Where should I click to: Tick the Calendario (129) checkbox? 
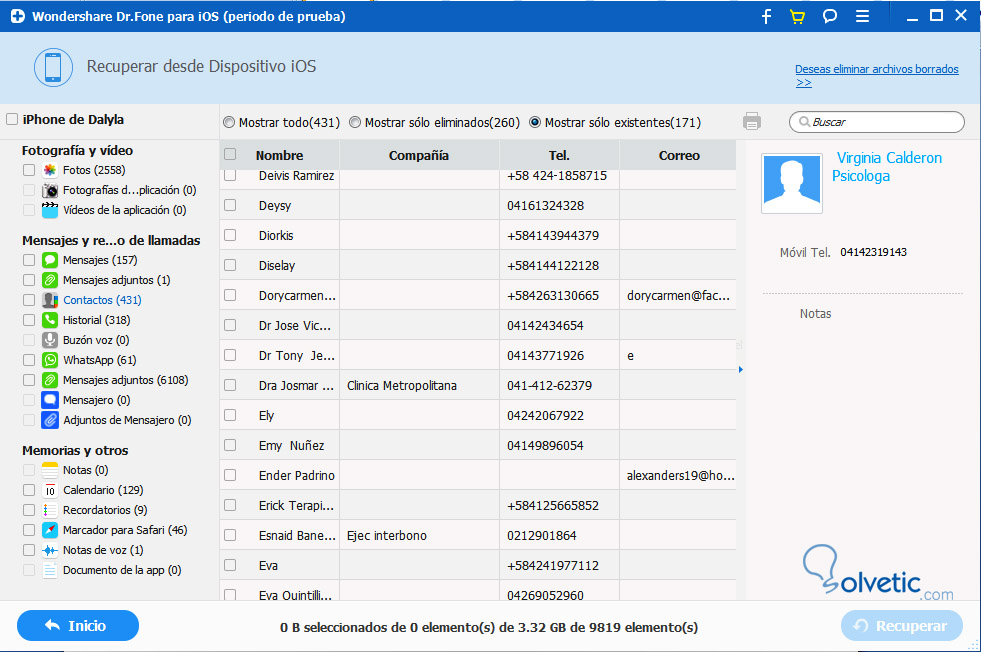29,491
